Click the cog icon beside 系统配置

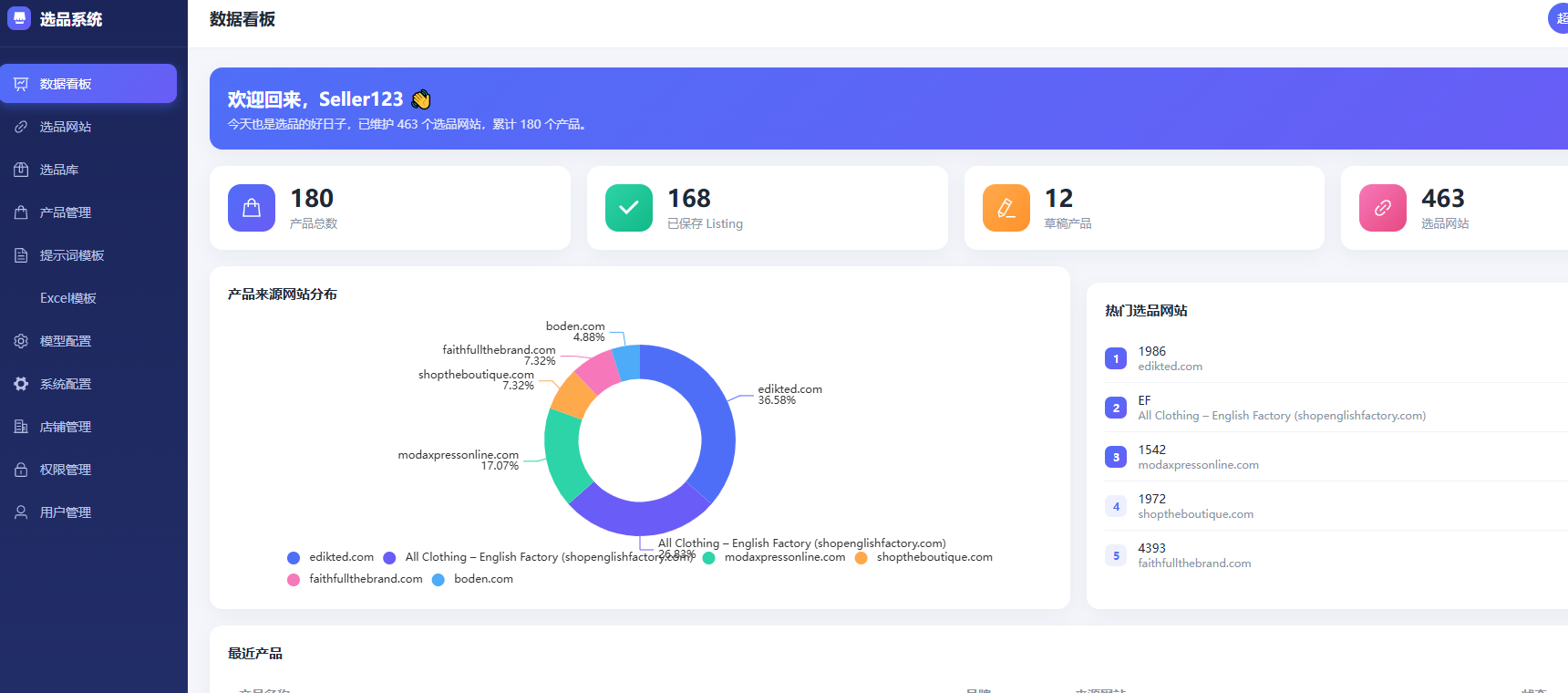pos(21,384)
